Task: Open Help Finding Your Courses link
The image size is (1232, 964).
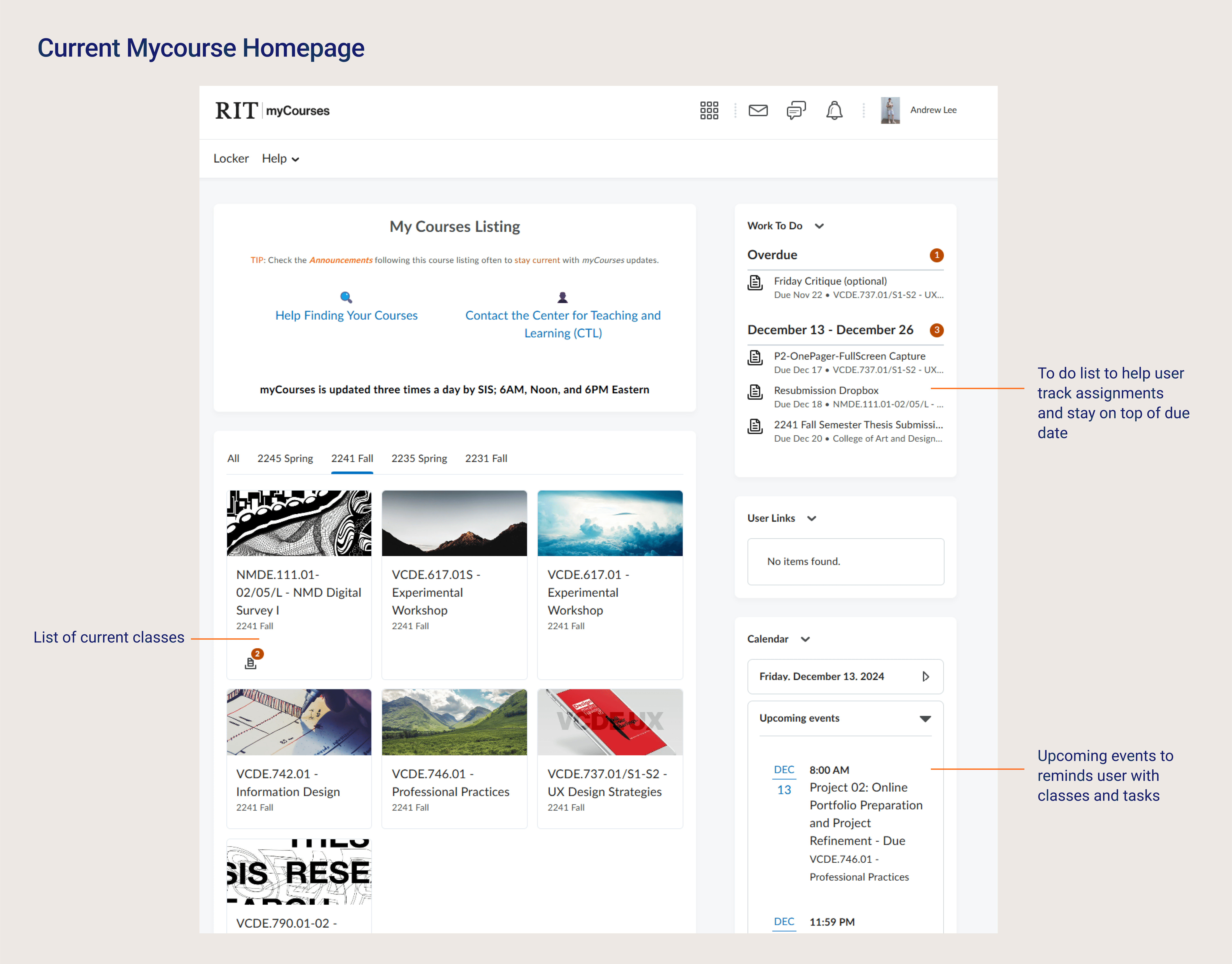Action: (x=346, y=315)
